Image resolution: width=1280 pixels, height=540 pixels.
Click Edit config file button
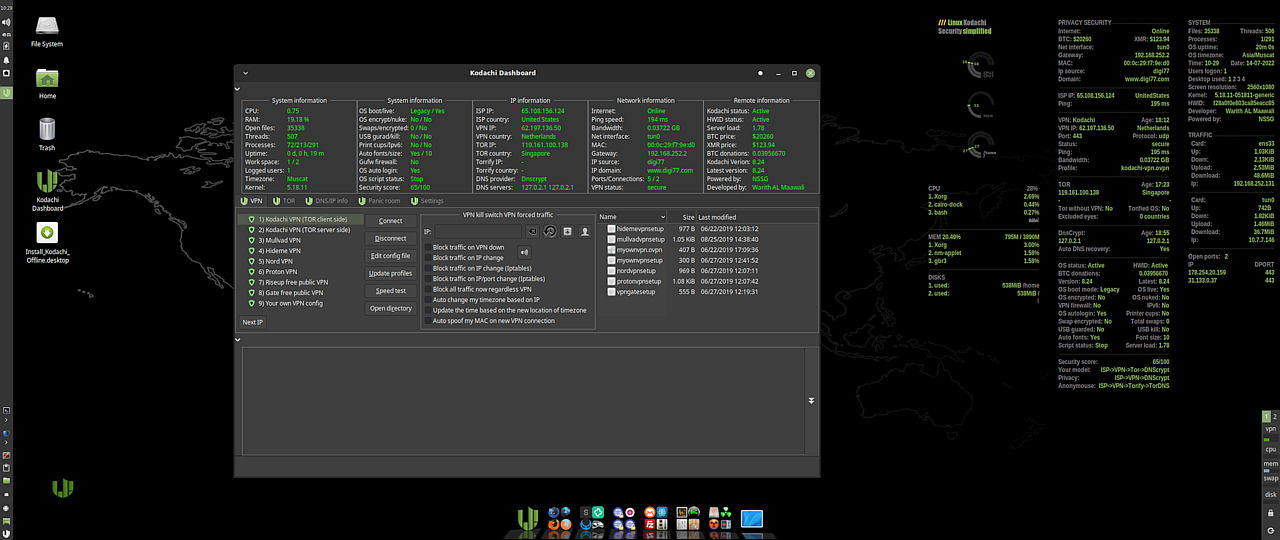[x=390, y=256]
